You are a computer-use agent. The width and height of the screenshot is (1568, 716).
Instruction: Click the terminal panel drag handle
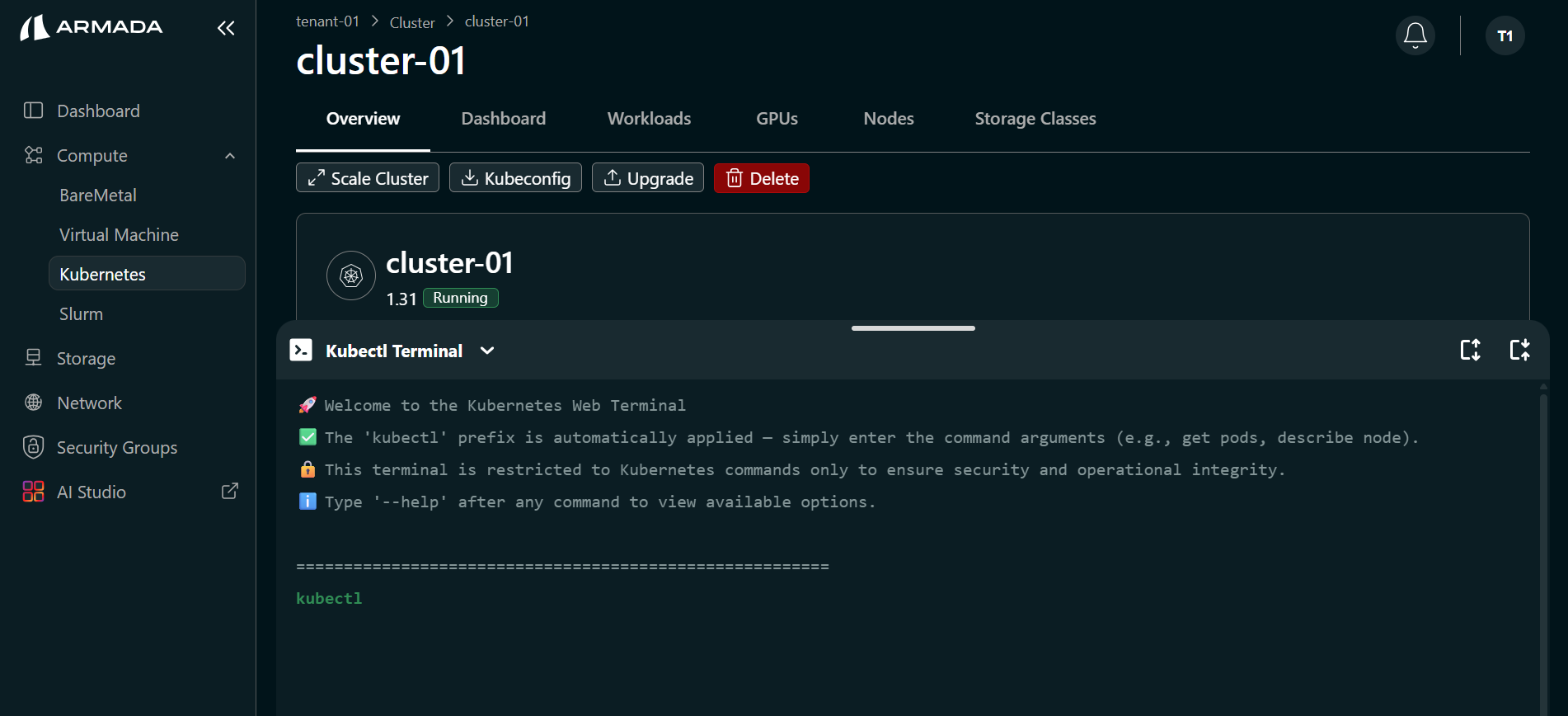(x=913, y=328)
